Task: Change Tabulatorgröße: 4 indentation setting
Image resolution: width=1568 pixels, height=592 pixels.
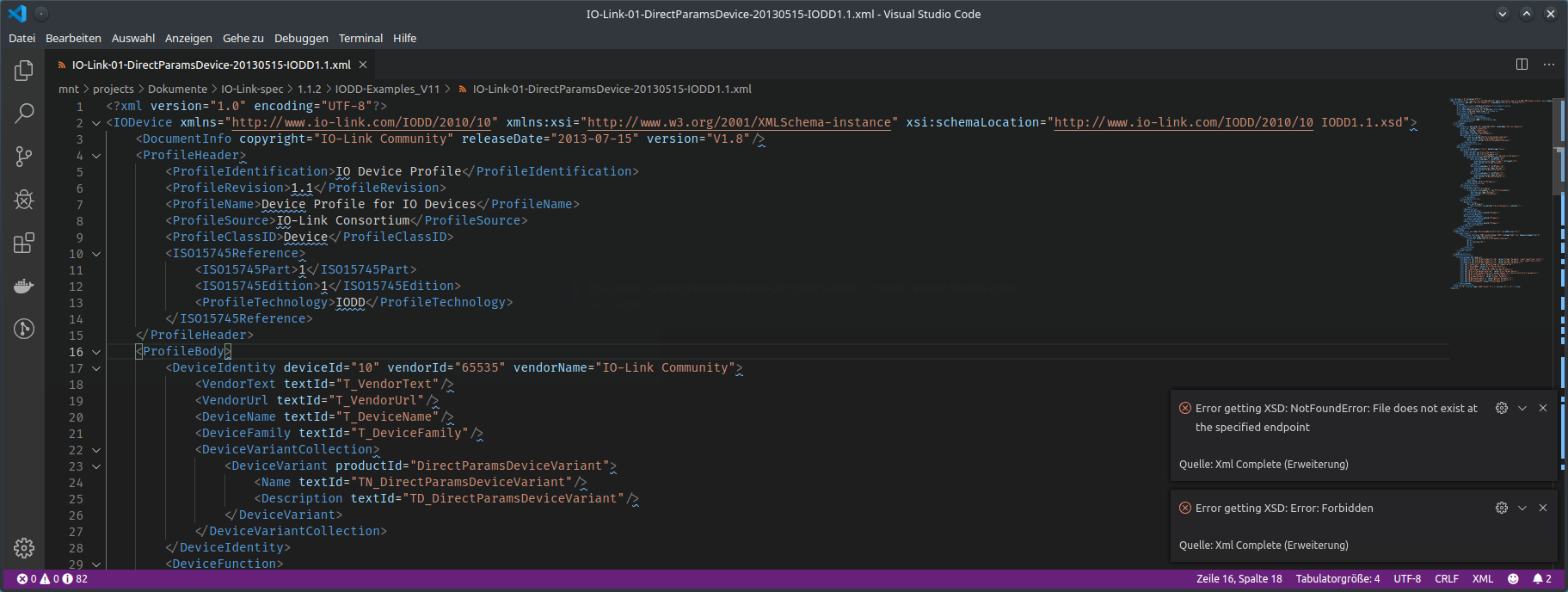Action: 1337,579
